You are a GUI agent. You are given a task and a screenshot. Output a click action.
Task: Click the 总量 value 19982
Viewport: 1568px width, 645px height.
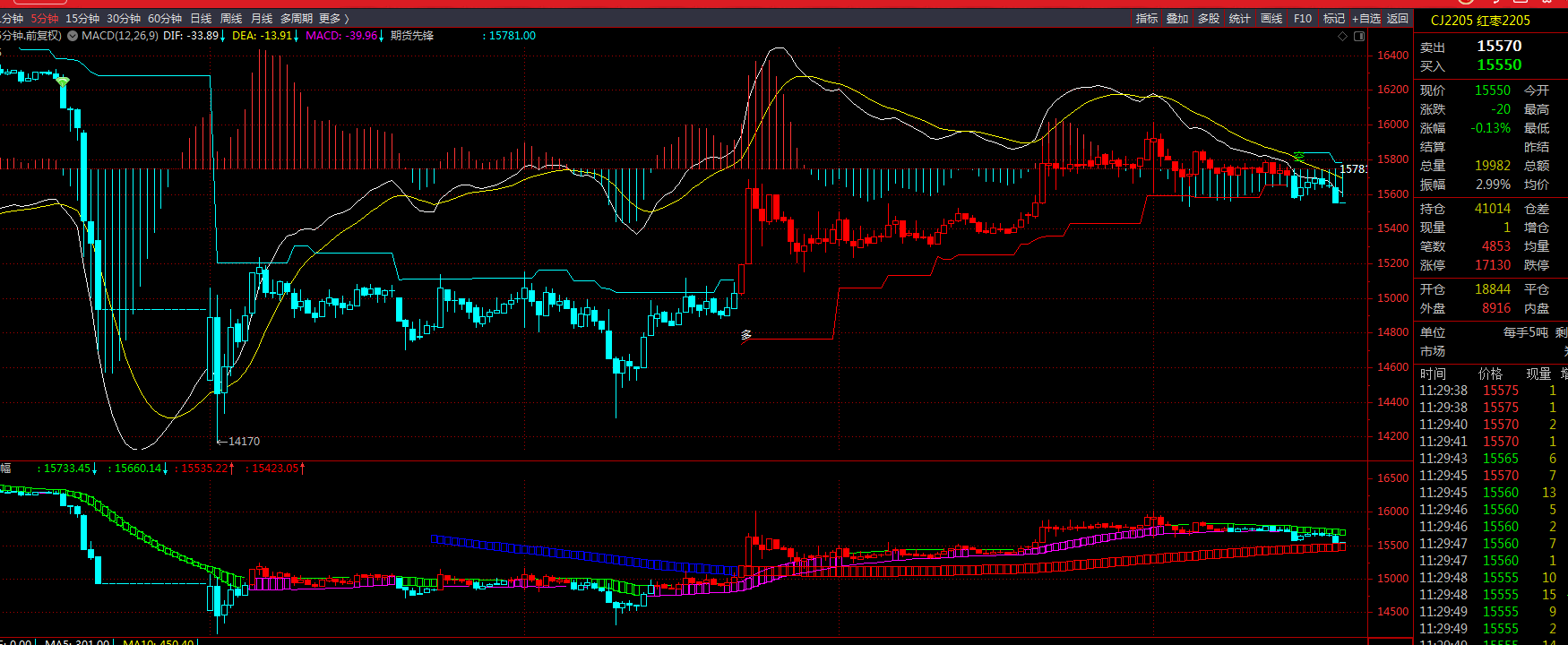(x=1493, y=166)
